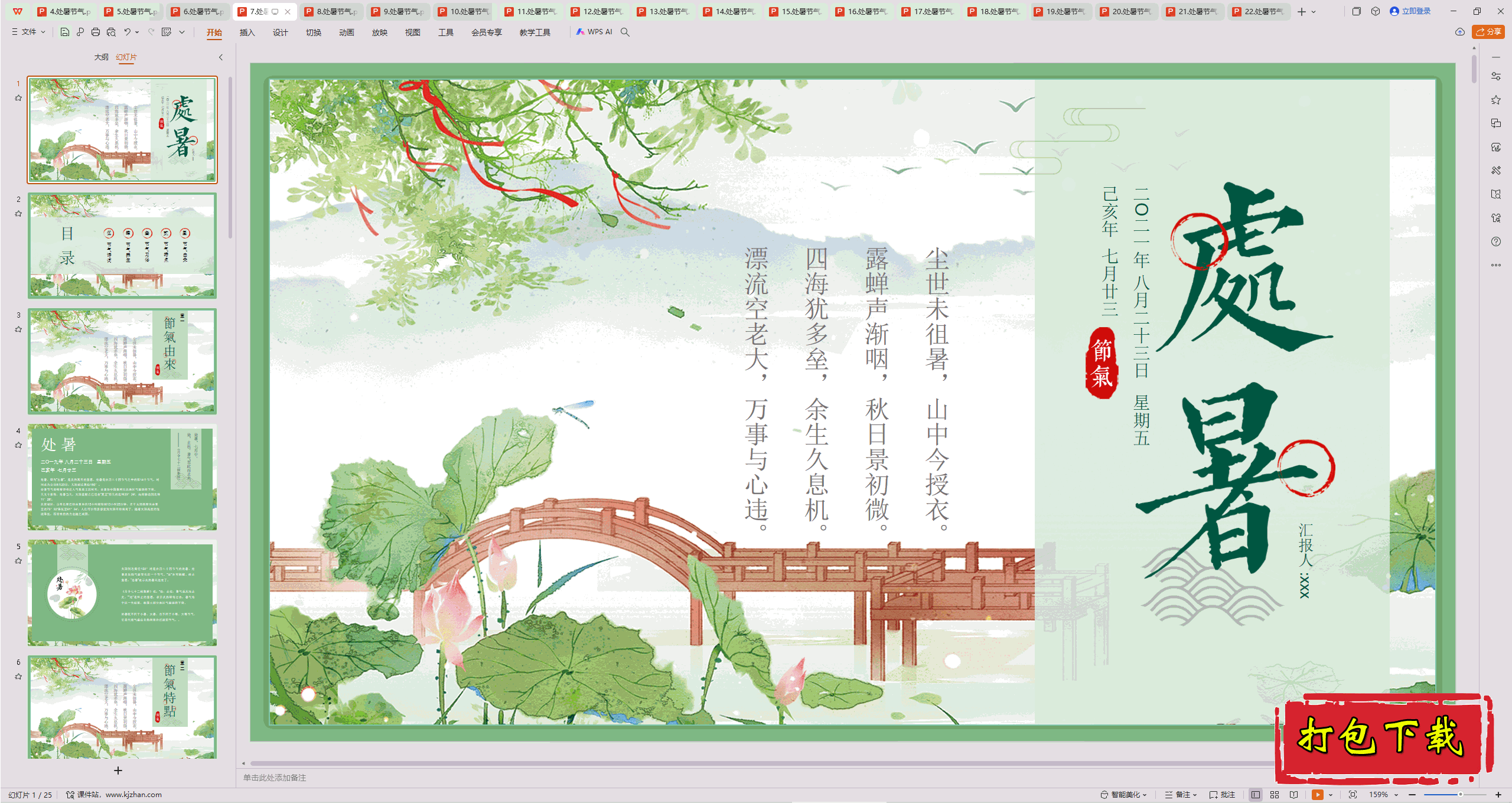Open the 设计 ribbon tab
Image resolution: width=1512 pixels, height=803 pixels.
coord(280,32)
